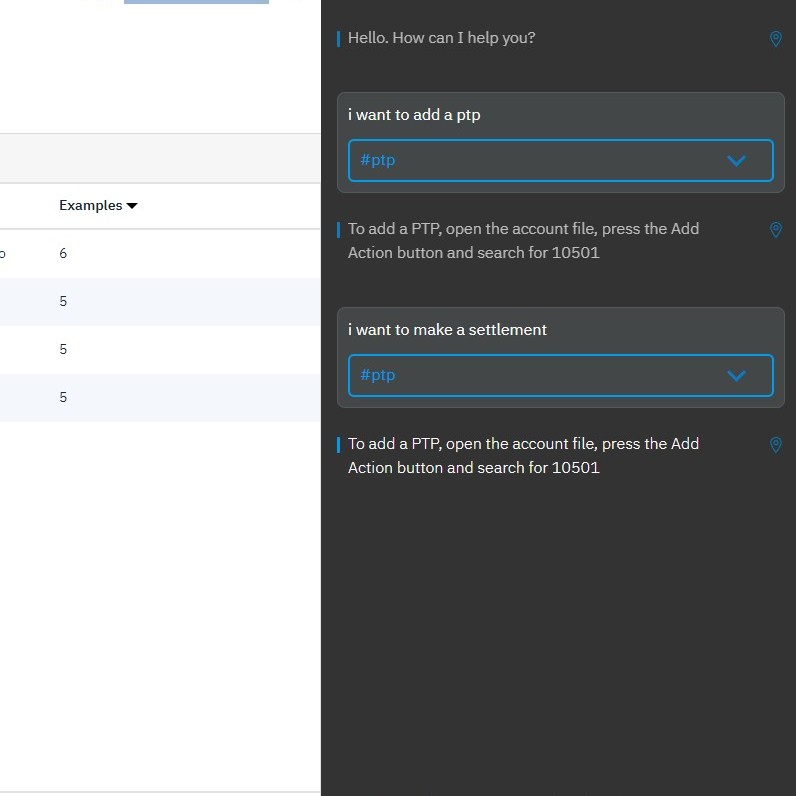Open #ptp intent field for add a ptp message
The width and height of the screenshot is (796, 796).
point(540,160)
